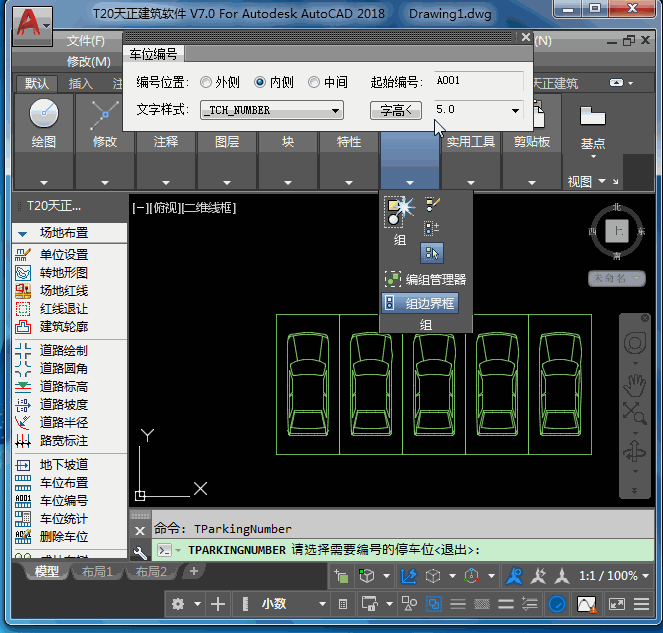This screenshot has width=663, height=633.
Task: Select the 道路标高 tool icon
Action: [x=23, y=386]
